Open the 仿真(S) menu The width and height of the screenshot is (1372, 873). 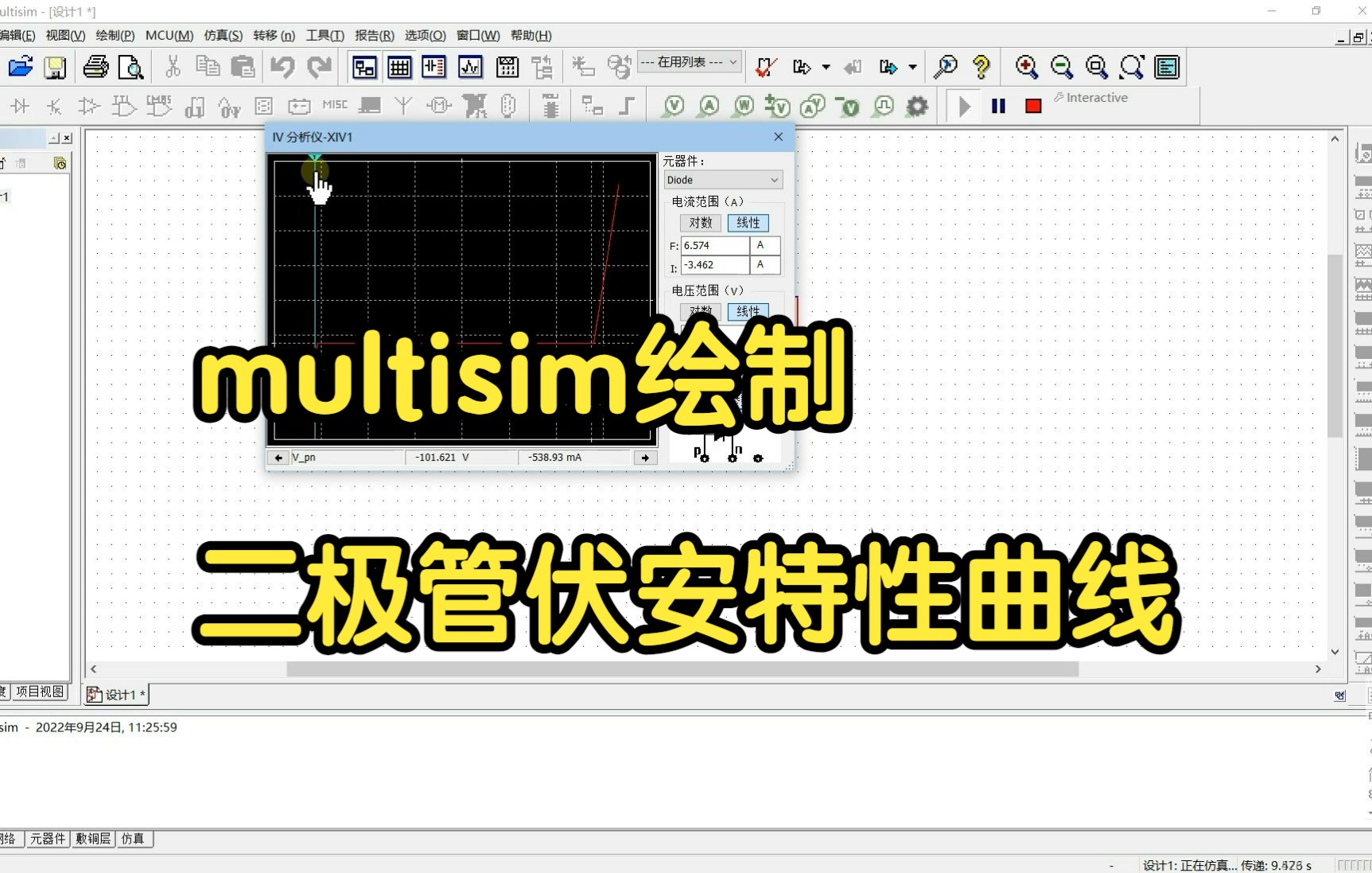click(223, 35)
